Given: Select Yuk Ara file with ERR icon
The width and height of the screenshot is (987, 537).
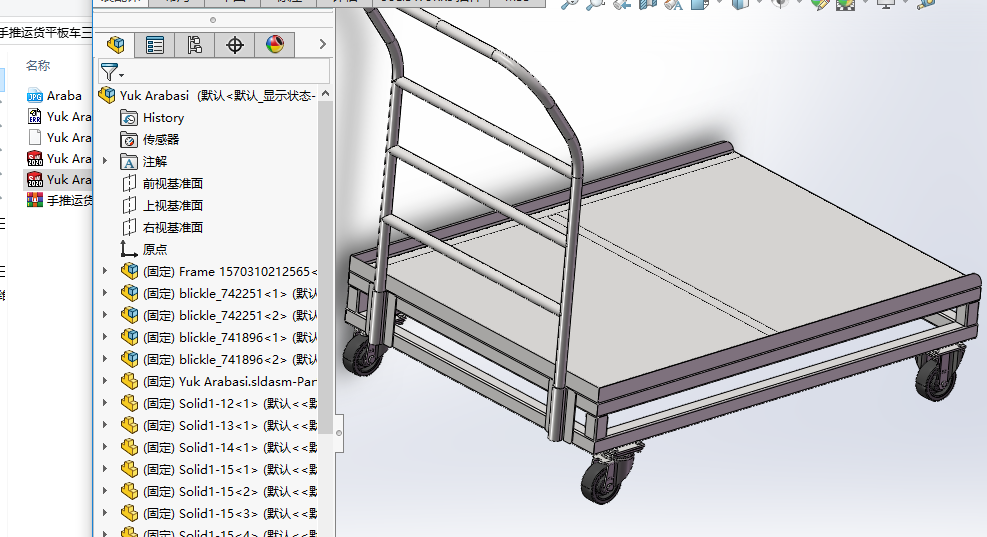Looking at the screenshot, I should 60,116.
